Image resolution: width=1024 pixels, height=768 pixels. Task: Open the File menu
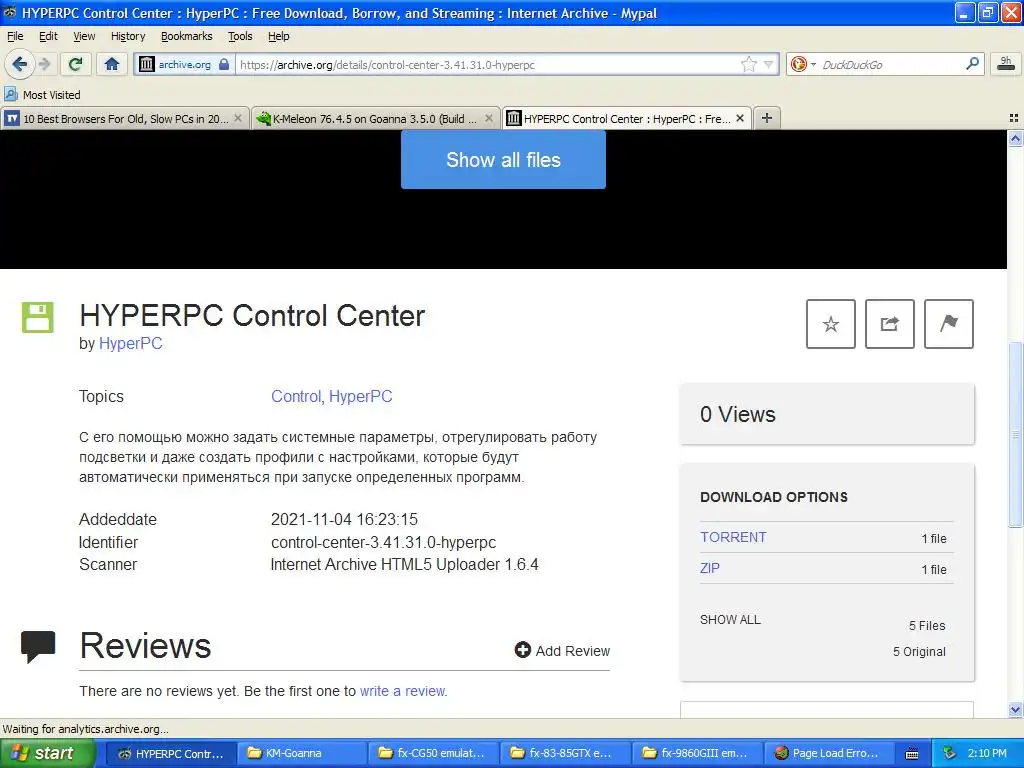15,36
